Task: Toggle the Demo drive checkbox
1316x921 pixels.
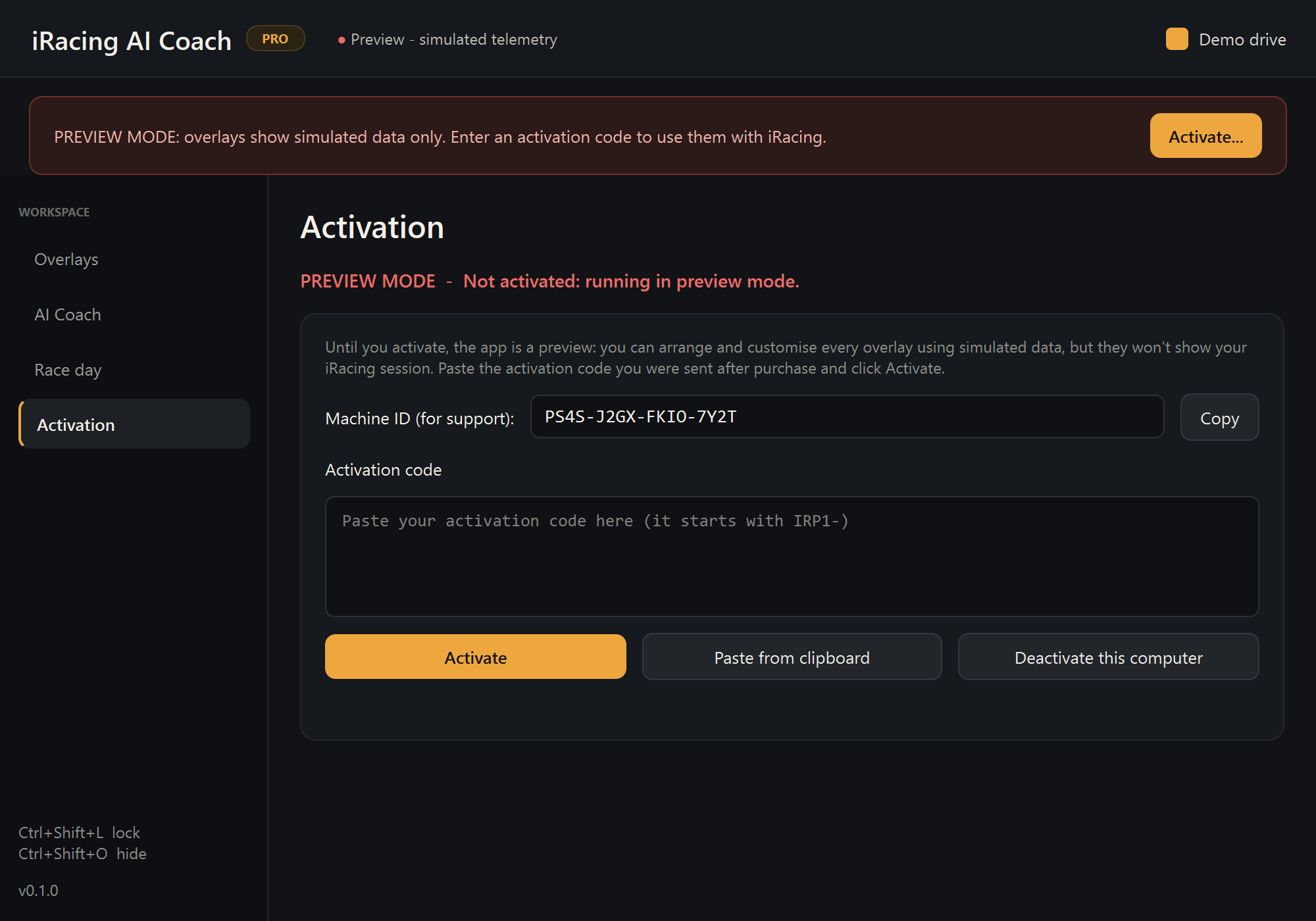Action: pos(1177,39)
